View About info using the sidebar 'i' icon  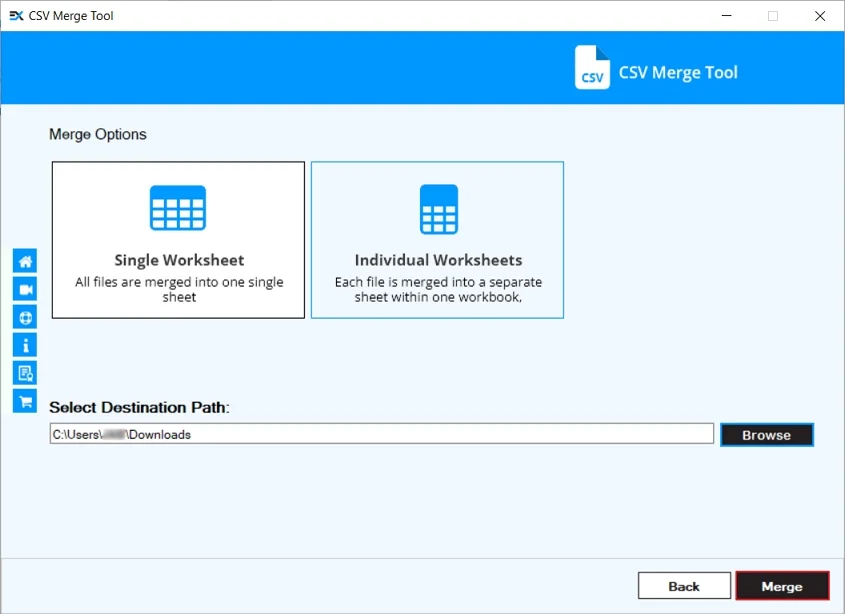click(x=24, y=344)
